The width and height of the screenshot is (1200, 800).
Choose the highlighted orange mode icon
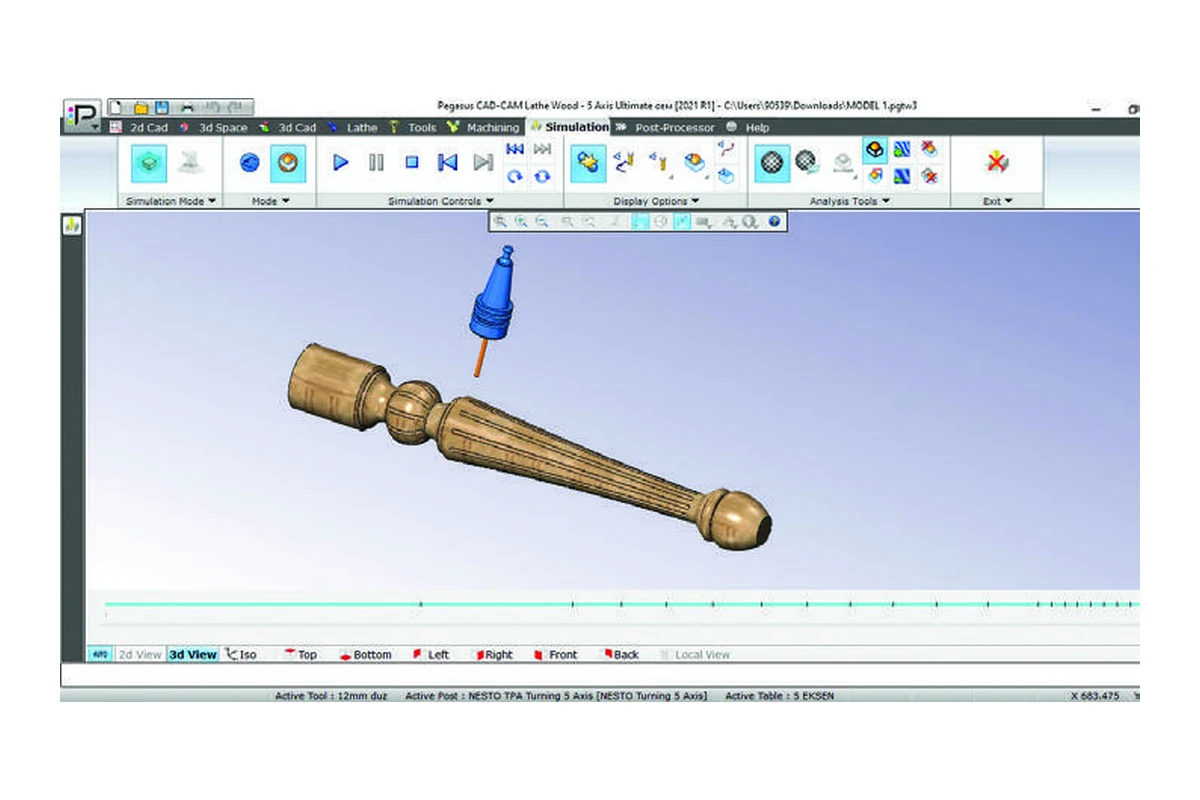point(289,162)
